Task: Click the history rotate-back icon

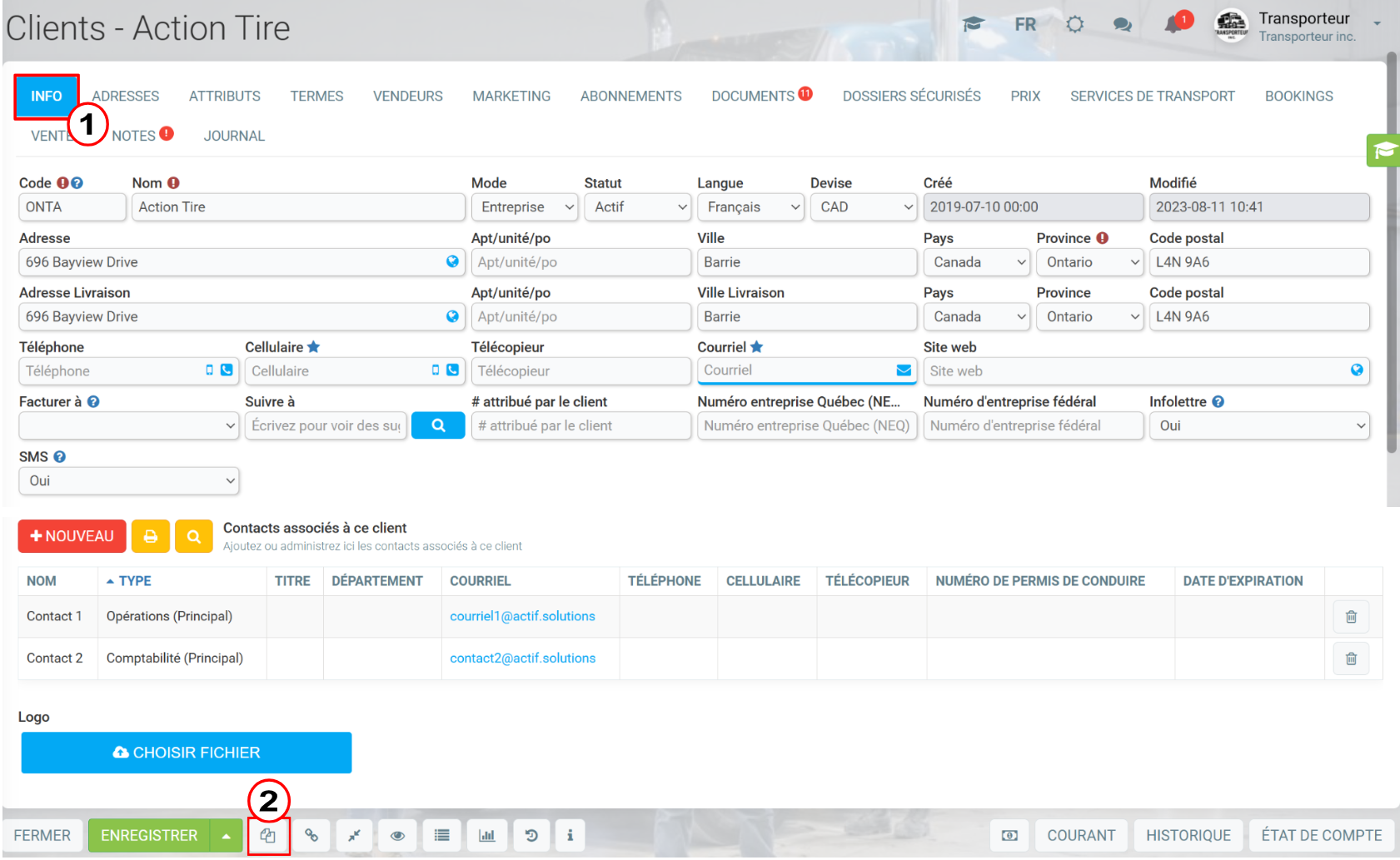Action: pyautogui.click(x=531, y=835)
